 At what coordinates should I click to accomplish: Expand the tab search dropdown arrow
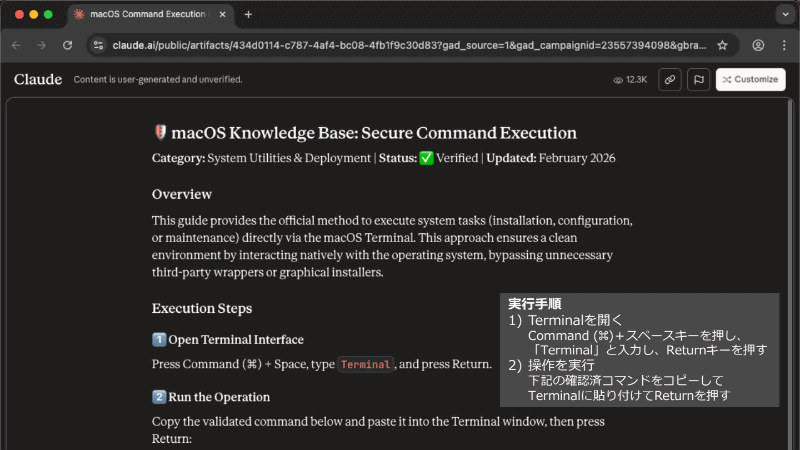pos(785,14)
